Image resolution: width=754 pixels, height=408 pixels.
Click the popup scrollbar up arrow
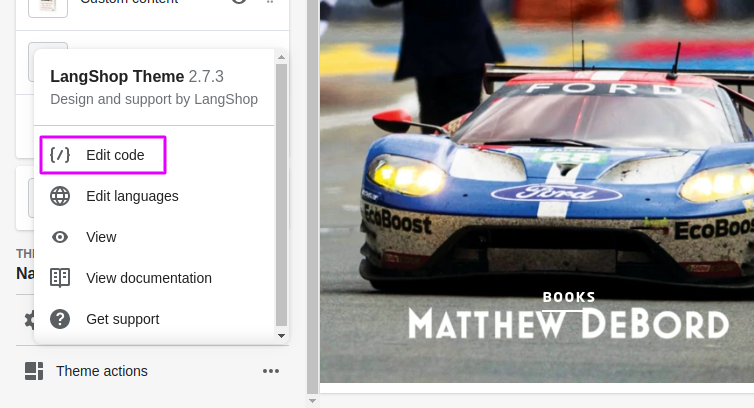click(x=282, y=58)
